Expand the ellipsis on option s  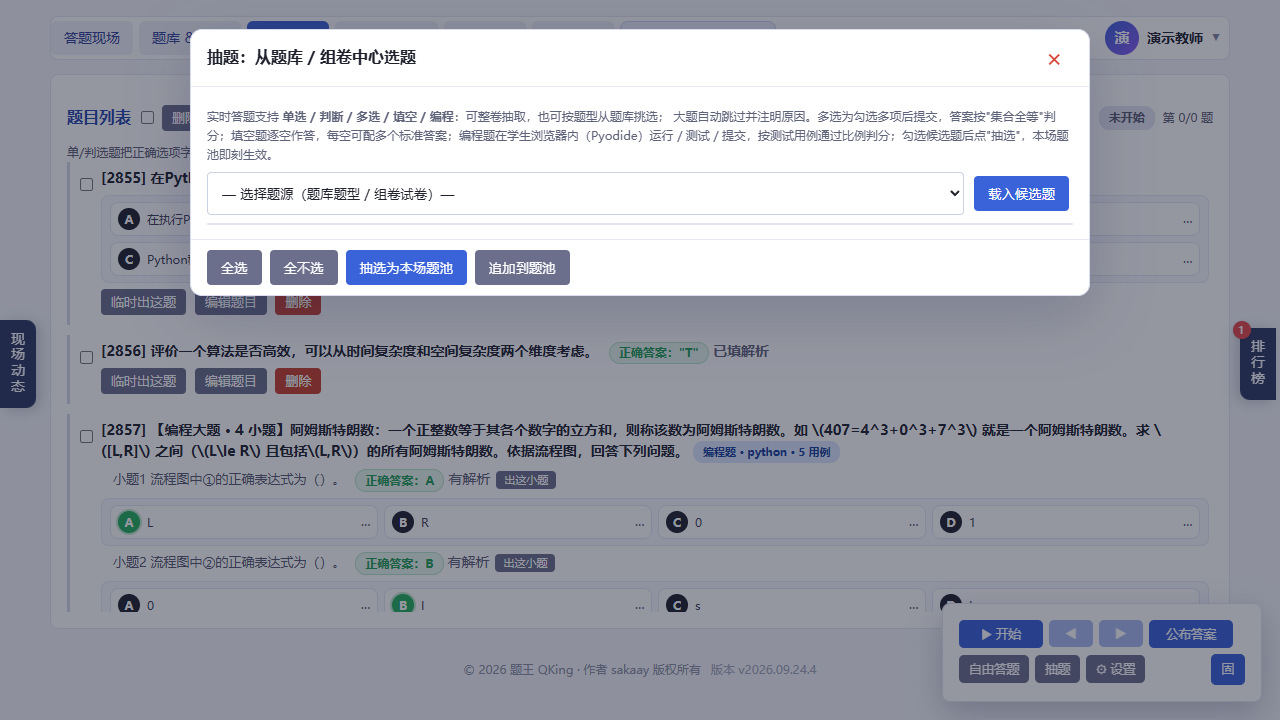pos(914,606)
